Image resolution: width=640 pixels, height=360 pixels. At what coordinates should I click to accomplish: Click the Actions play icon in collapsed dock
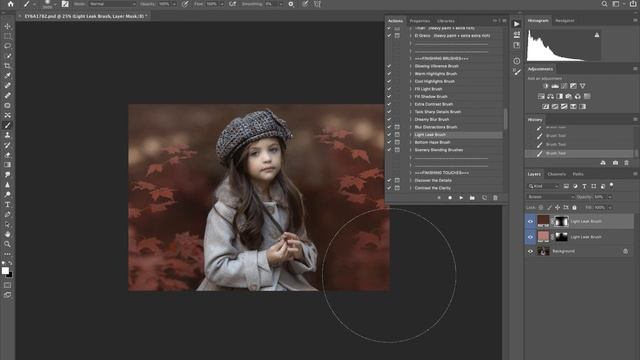click(517, 24)
